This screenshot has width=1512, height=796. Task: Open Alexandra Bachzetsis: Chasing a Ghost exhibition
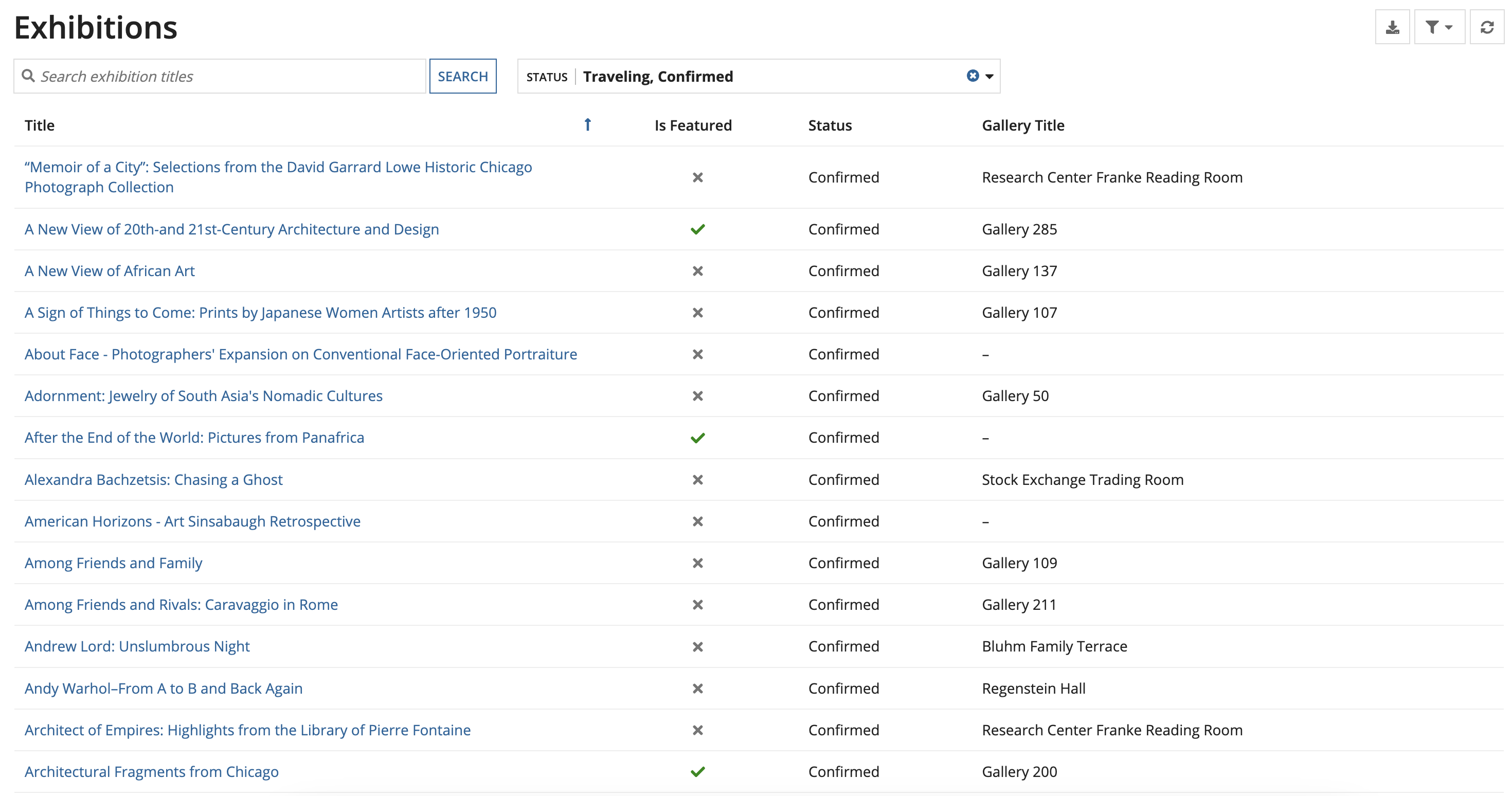pos(153,479)
